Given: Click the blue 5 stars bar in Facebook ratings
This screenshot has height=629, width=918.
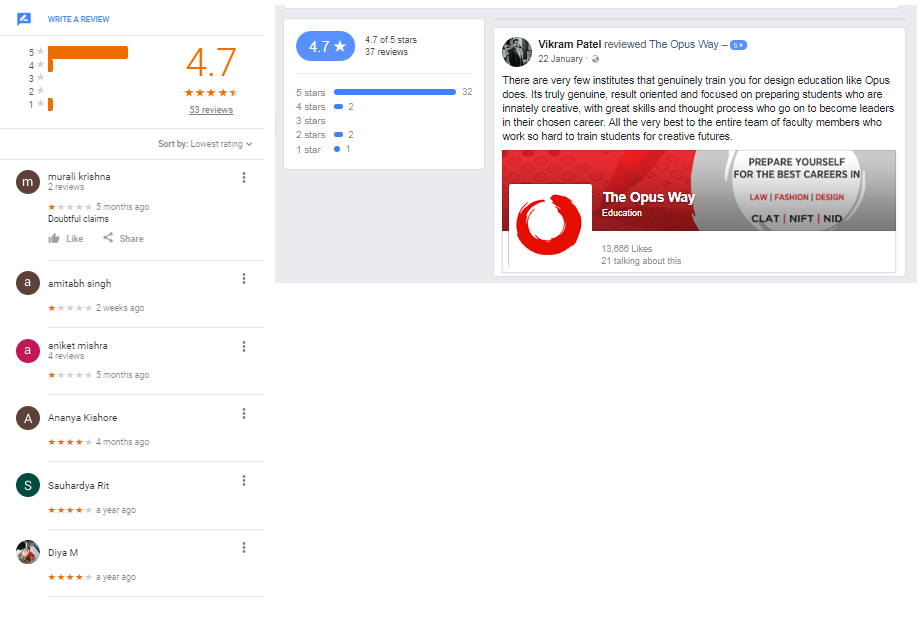Looking at the screenshot, I should tap(395, 92).
